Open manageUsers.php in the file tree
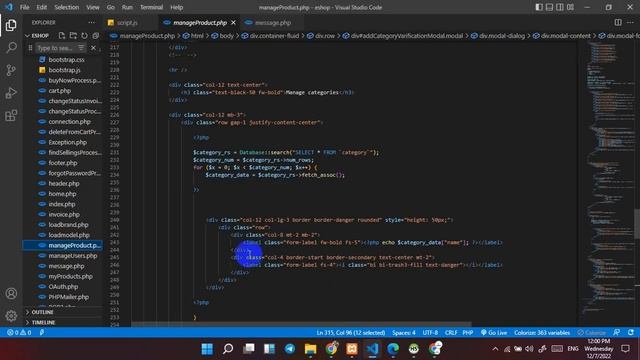The height and width of the screenshot is (360, 640). [73, 256]
